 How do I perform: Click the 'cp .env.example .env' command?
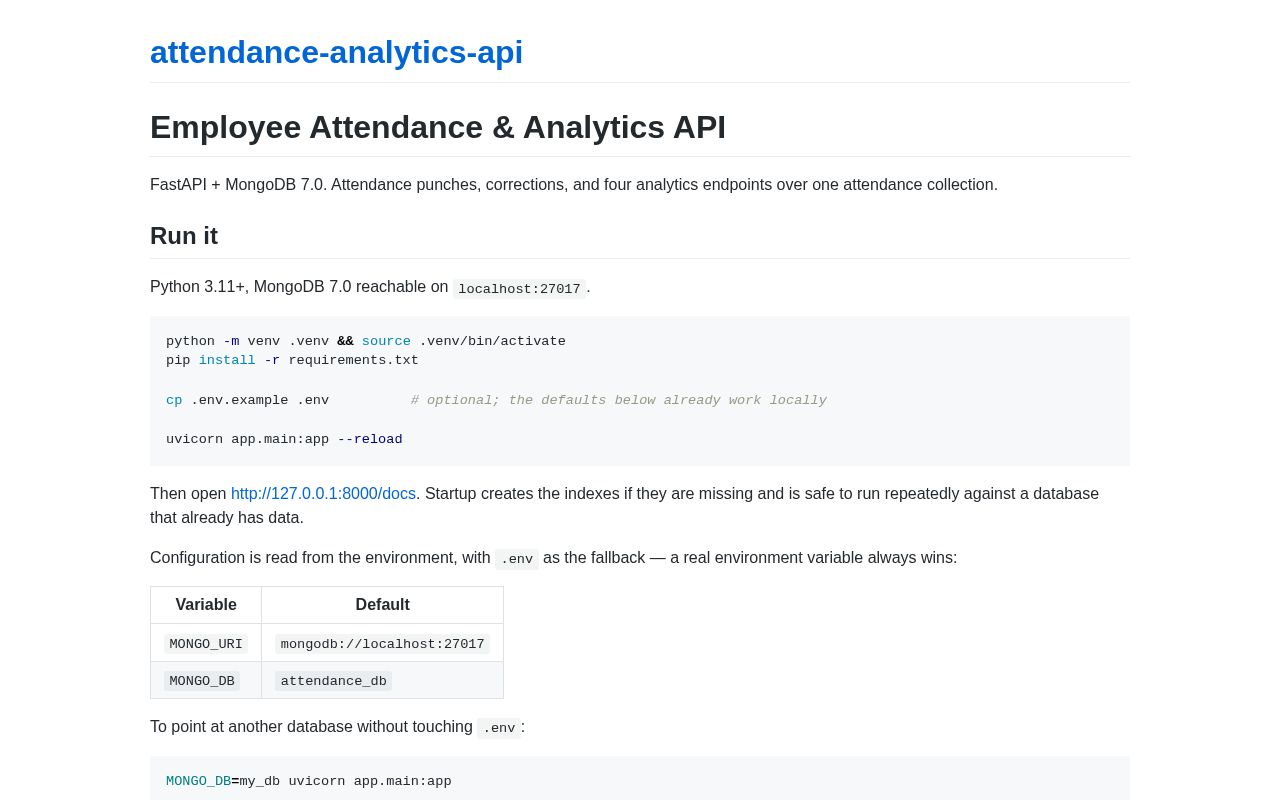click(247, 401)
